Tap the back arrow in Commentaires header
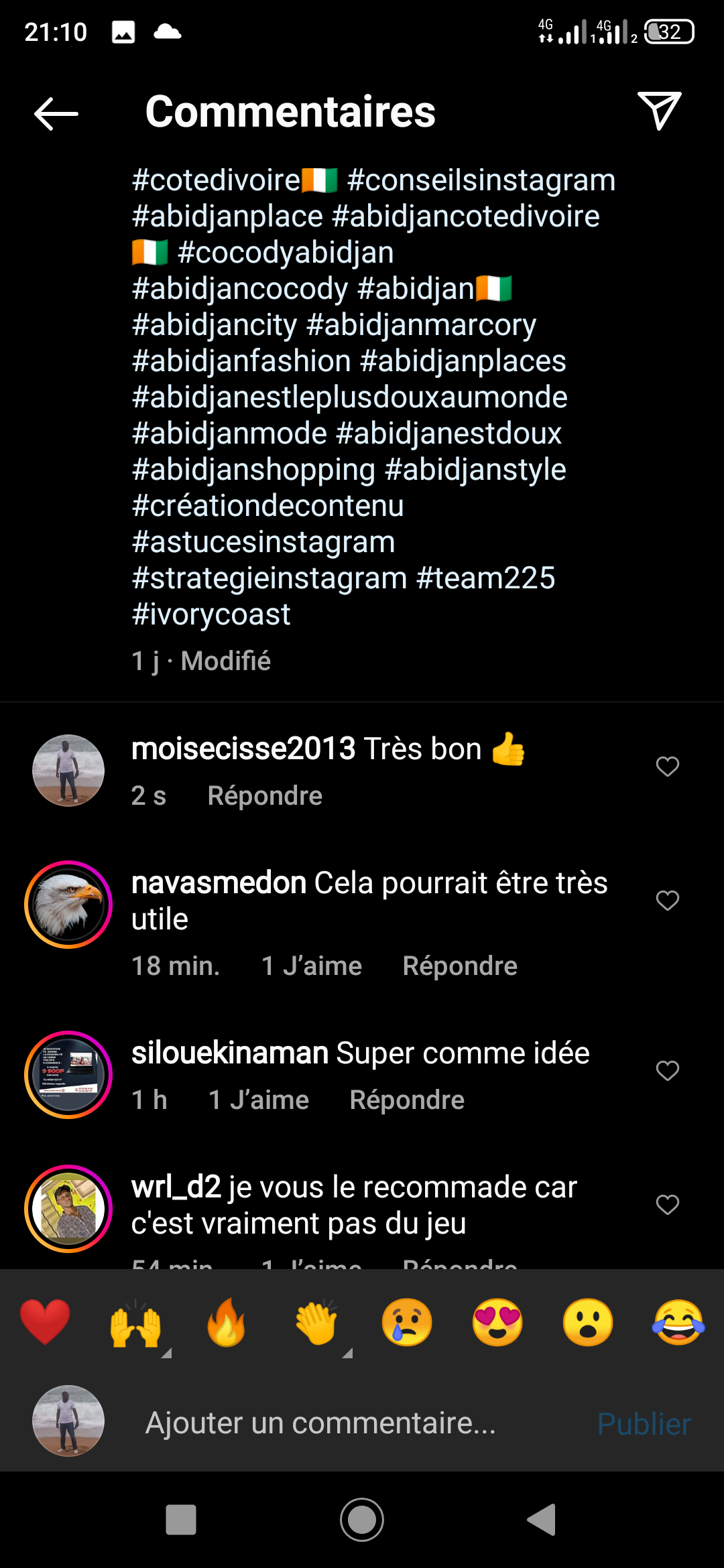This screenshot has height=1568, width=724. (x=56, y=113)
